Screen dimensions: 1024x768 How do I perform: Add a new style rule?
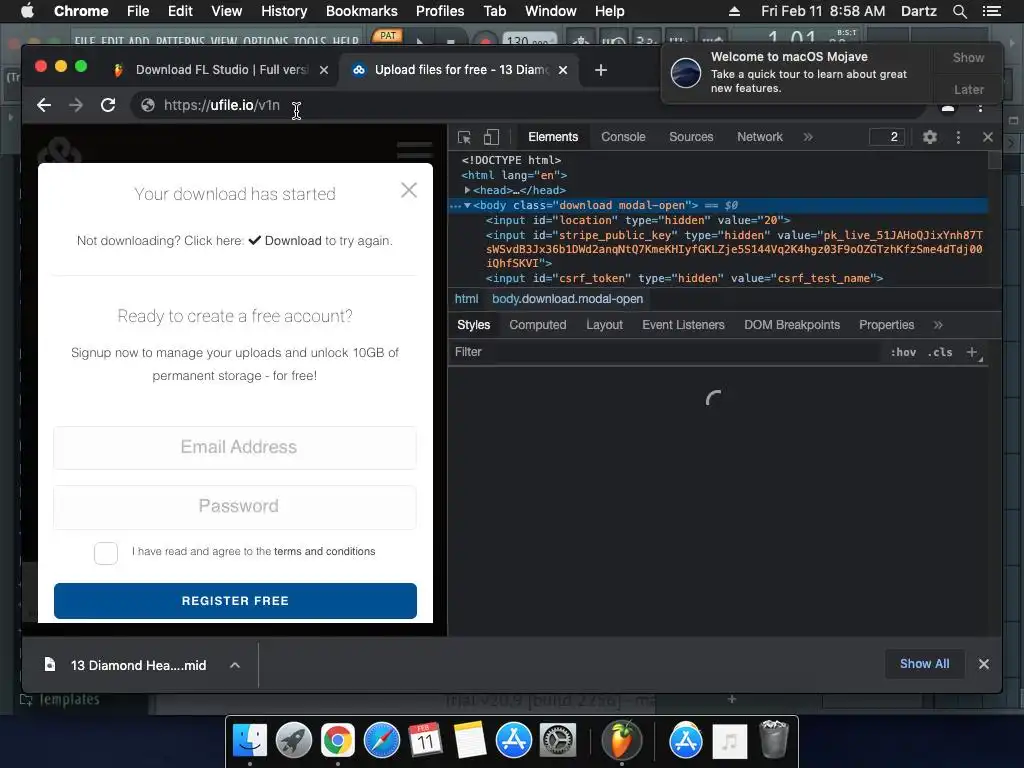972,352
